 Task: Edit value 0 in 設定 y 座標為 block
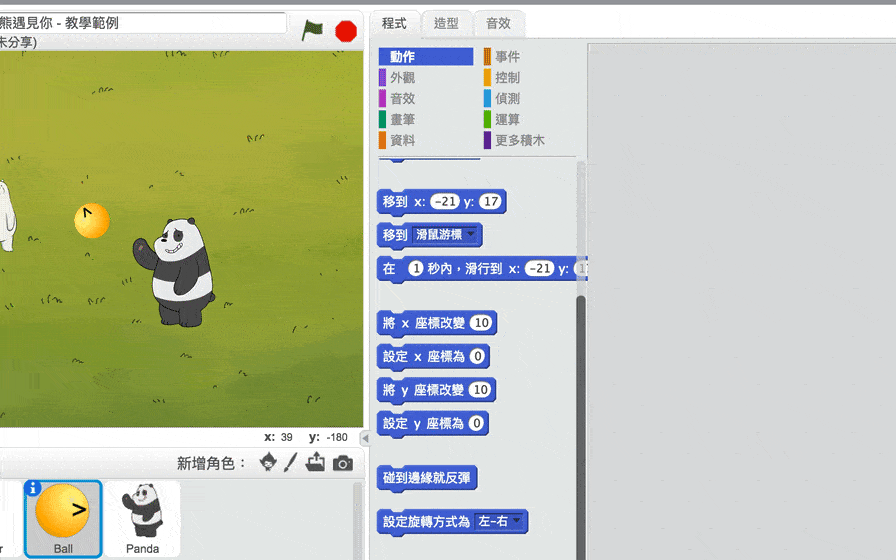(477, 423)
